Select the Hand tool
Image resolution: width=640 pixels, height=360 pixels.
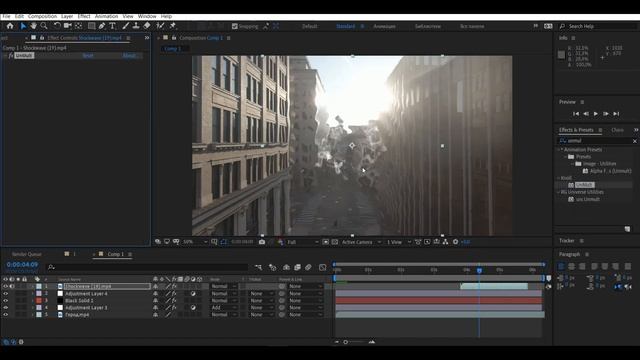(33, 26)
